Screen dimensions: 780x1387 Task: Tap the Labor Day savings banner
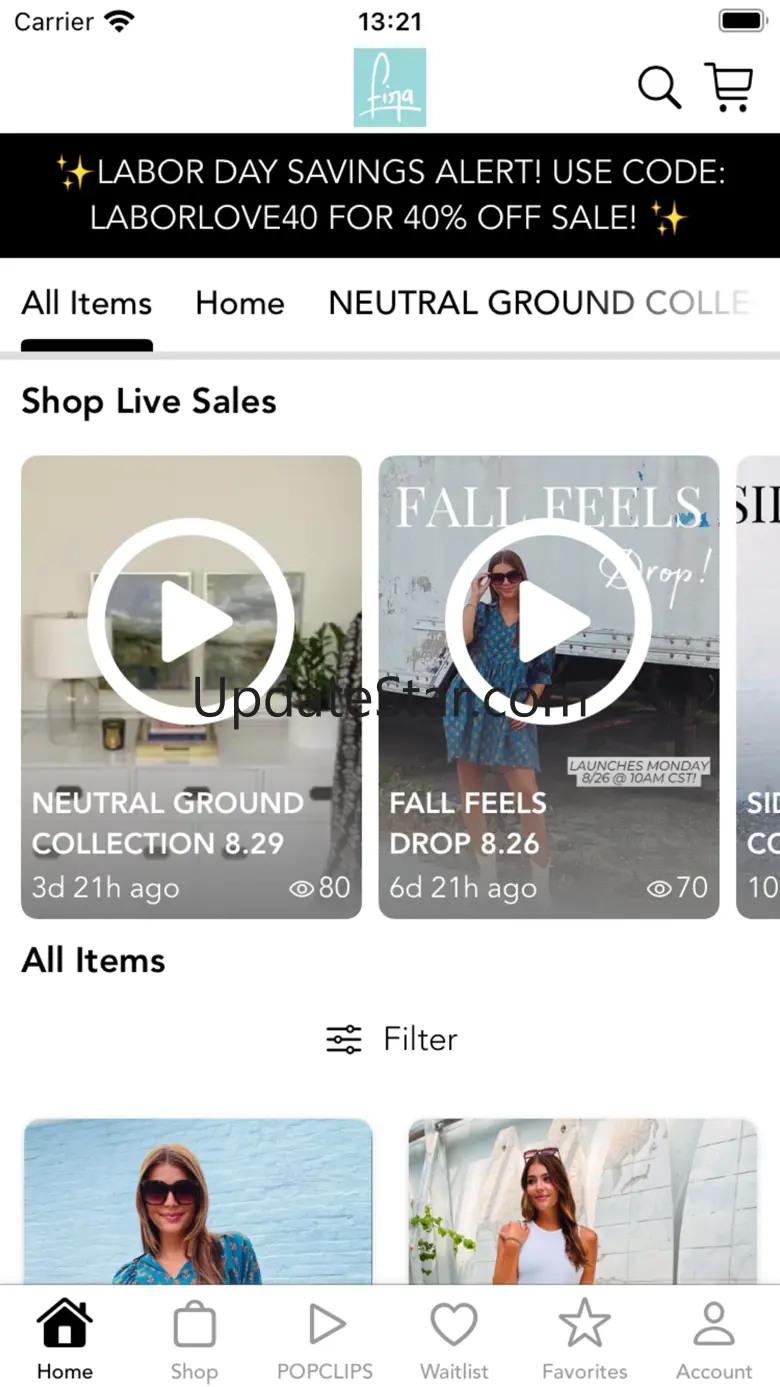pos(390,195)
